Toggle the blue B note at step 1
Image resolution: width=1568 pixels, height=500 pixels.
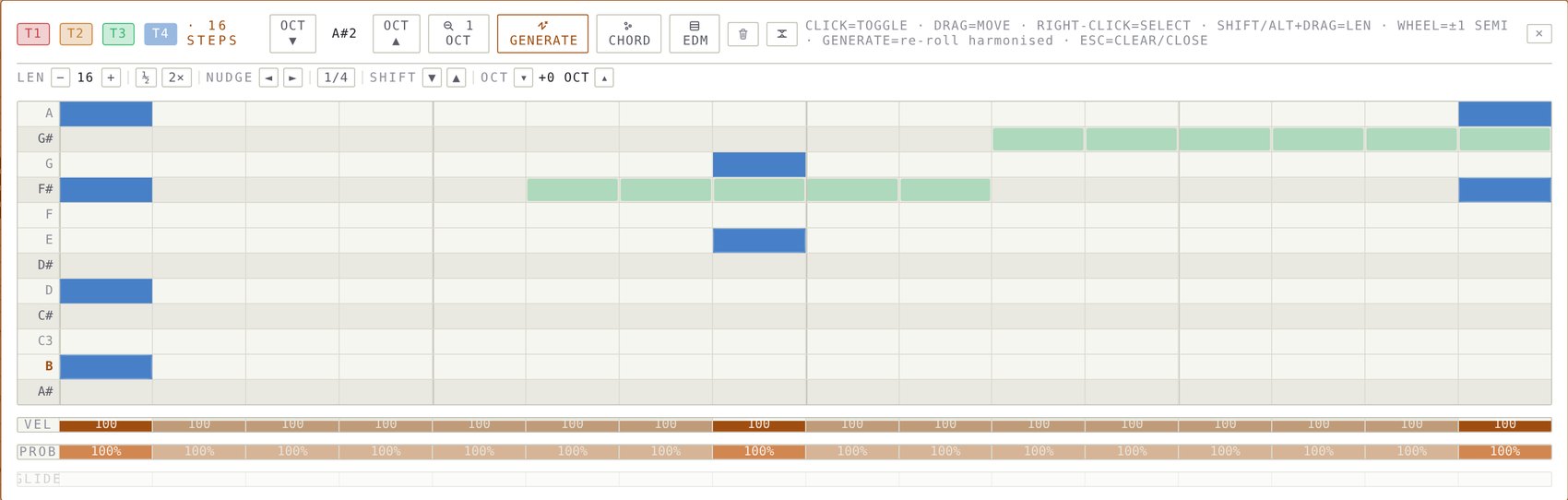coord(106,366)
